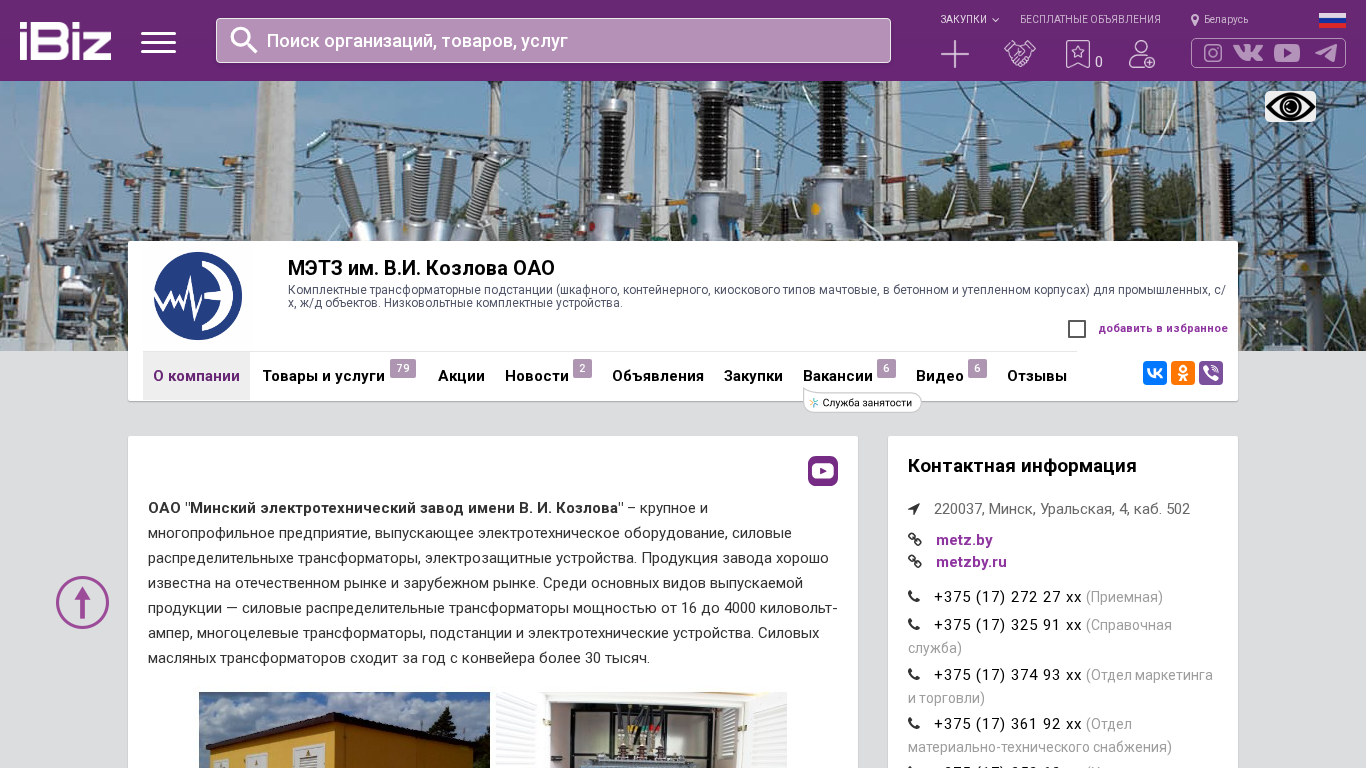Click the location pin next to Беларусь
The image size is (1366, 768).
tap(1195, 20)
